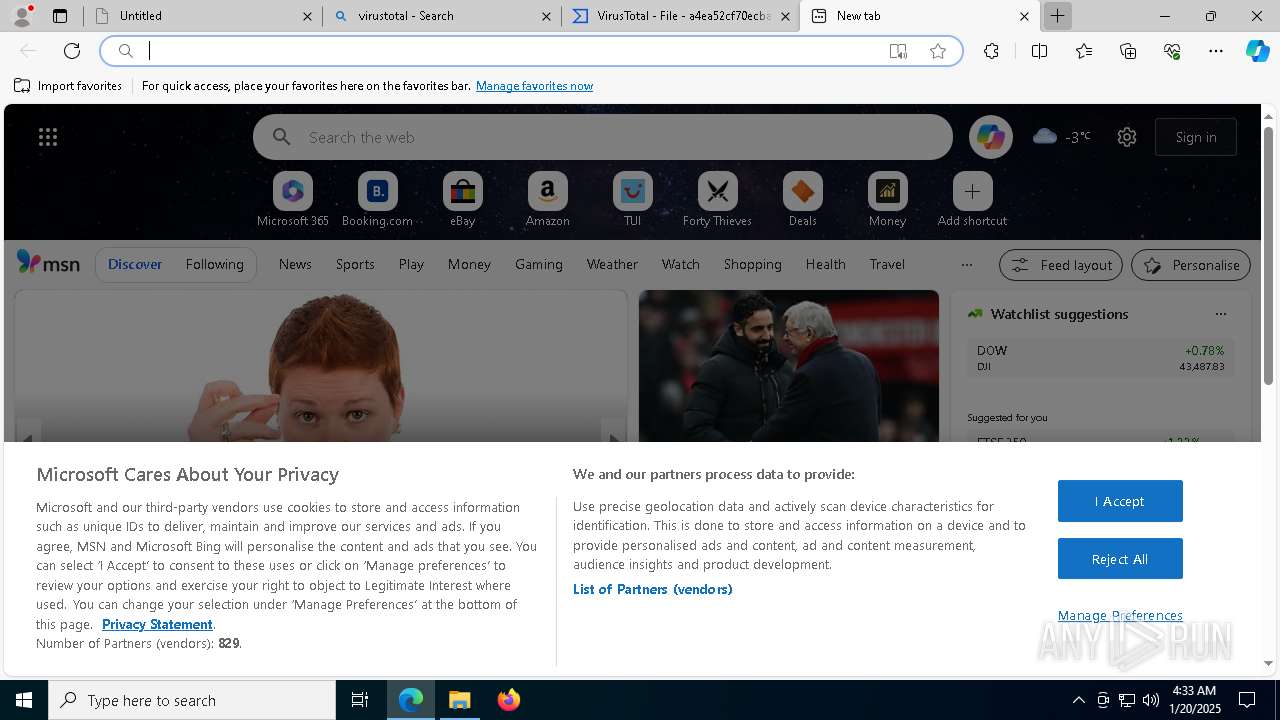
Task: Focus the Search the web field
Action: point(603,137)
